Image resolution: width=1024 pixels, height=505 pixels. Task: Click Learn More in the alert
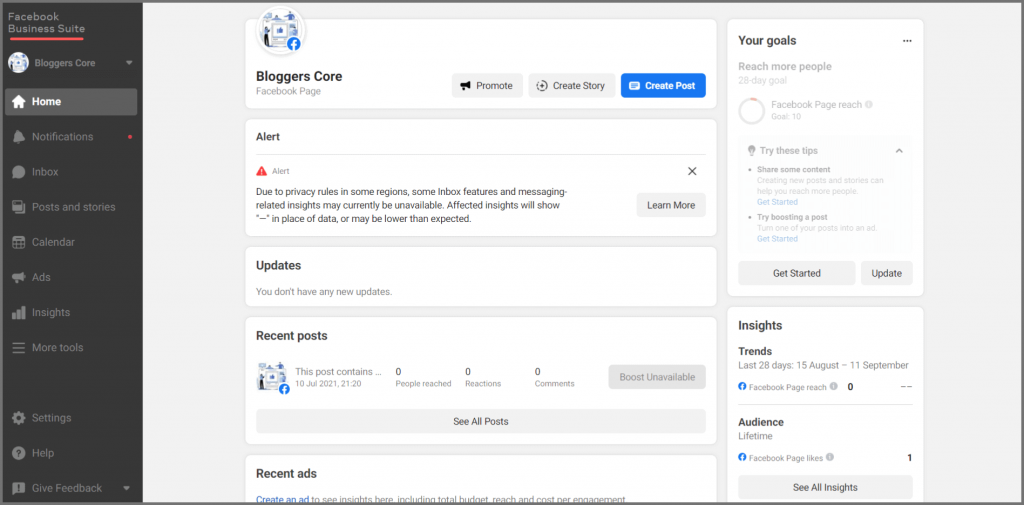(x=671, y=205)
